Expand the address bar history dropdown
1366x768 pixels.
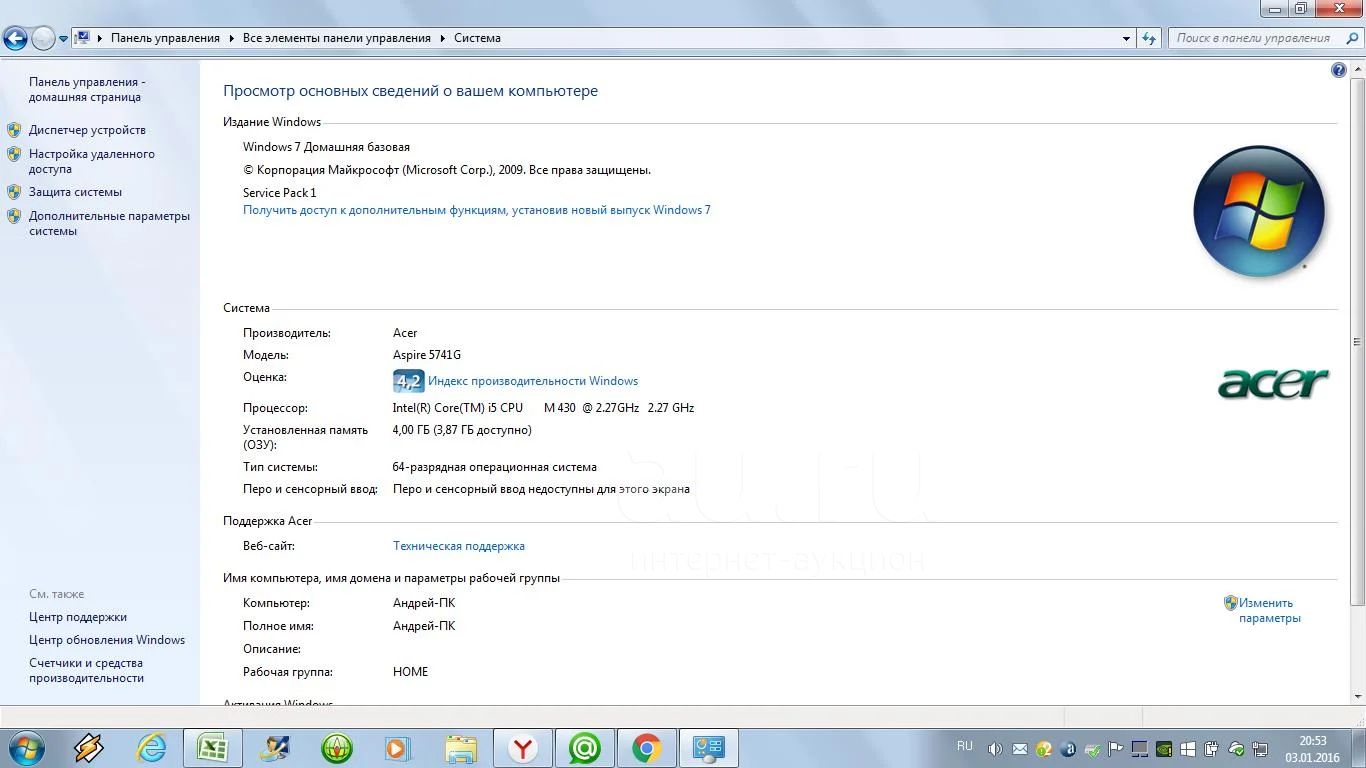[x=1127, y=38]
